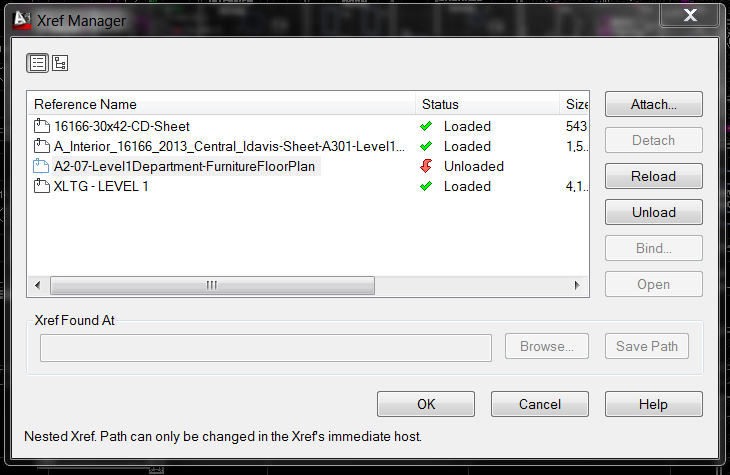730x475 pixels.
Task: Confirm with the OK button
Action: pos(426,404)
